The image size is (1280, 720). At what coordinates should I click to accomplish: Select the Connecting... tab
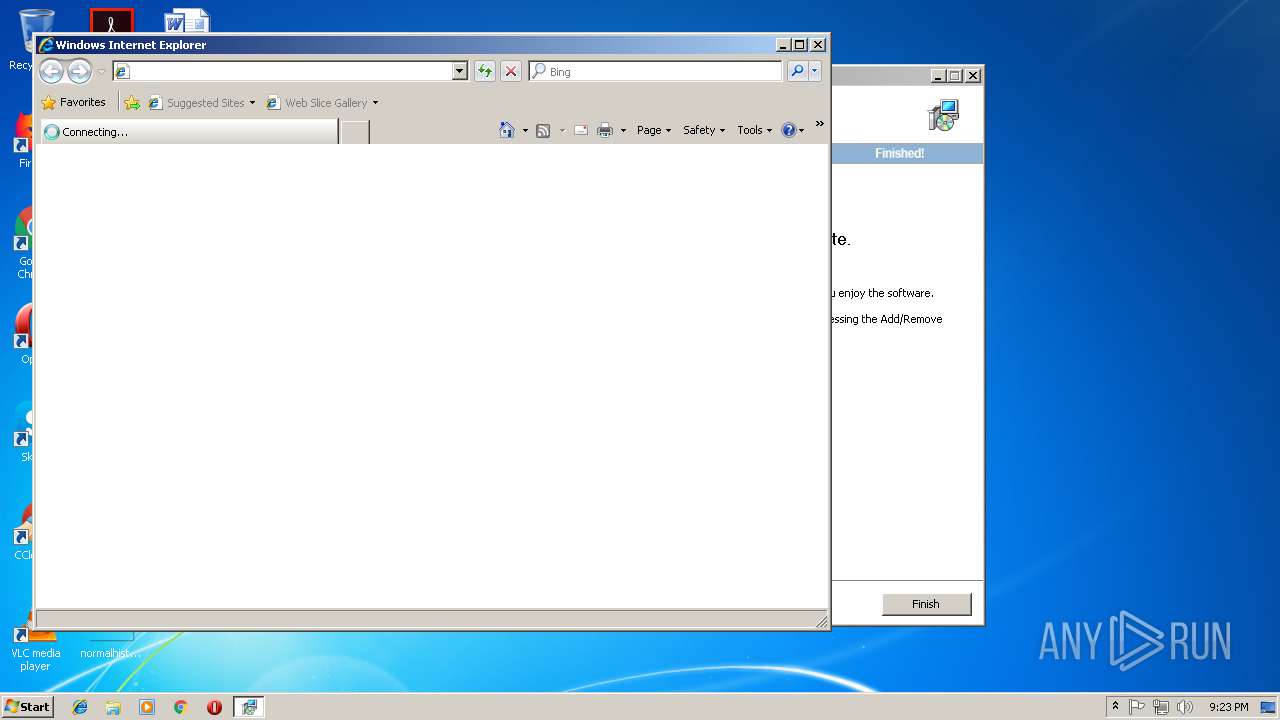tap(188, 131)
